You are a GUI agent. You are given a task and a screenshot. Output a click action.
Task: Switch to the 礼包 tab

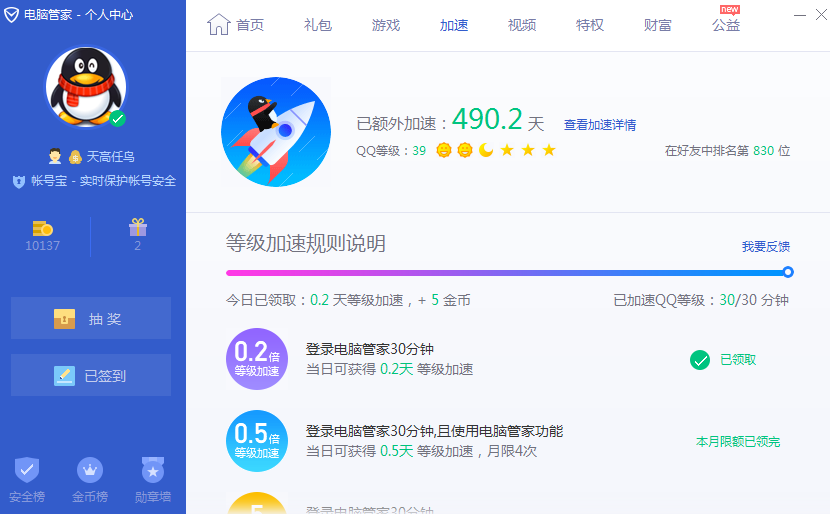click(x=317, y=25)
